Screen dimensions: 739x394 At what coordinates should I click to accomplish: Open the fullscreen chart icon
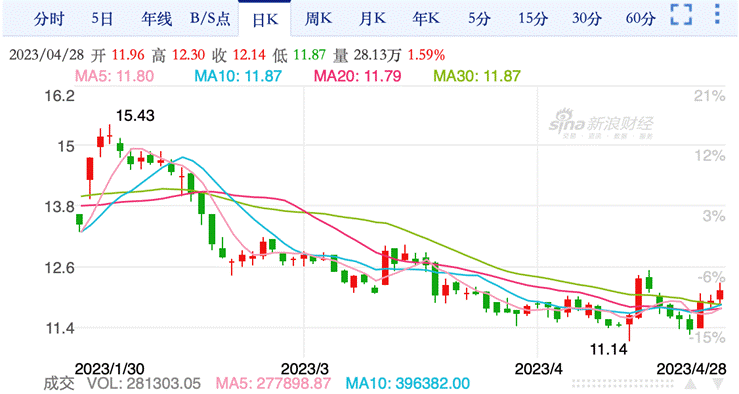(x=681, y=14)
